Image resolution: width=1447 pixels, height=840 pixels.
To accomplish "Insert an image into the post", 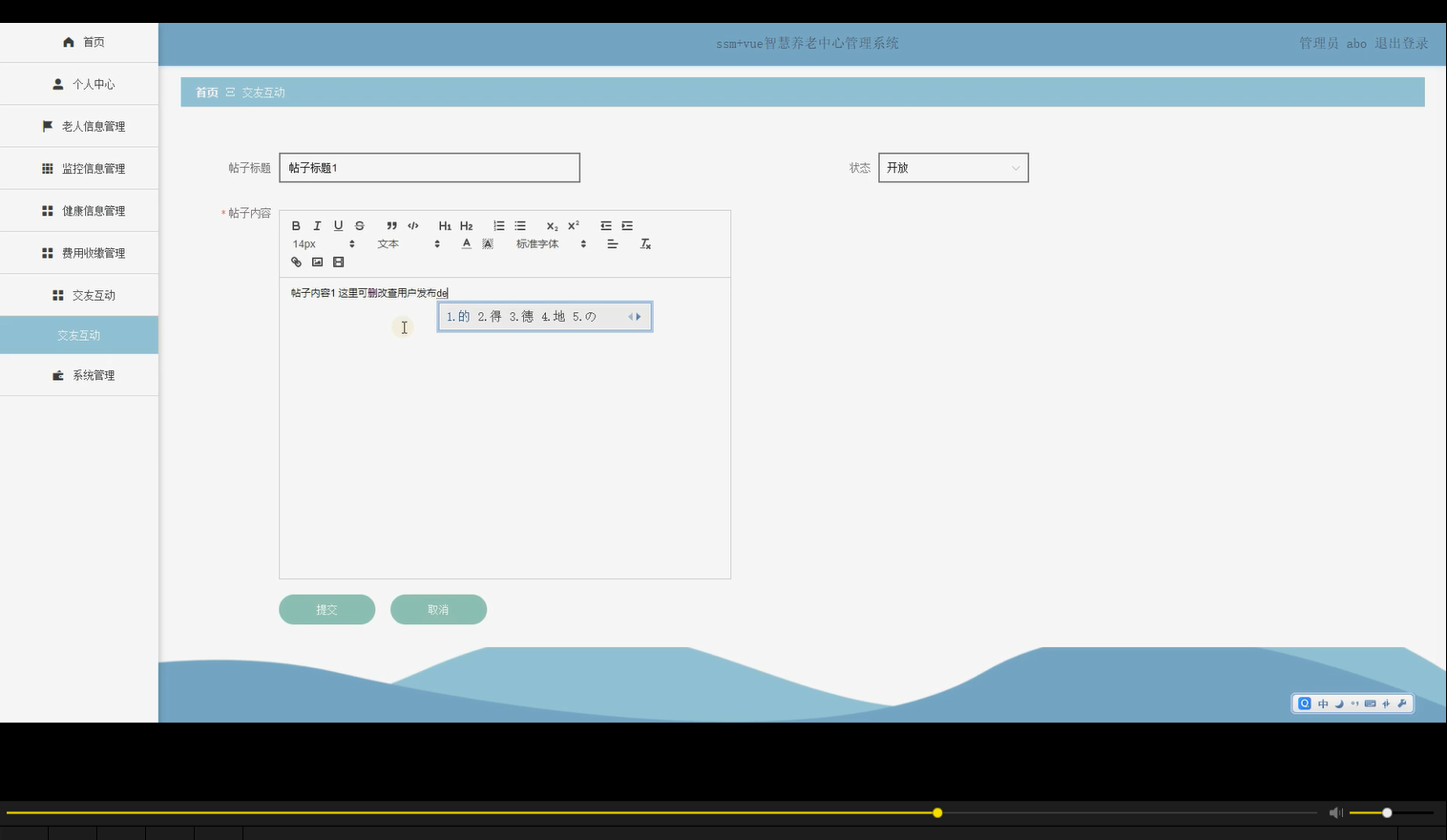I will [x=317, y=262].
